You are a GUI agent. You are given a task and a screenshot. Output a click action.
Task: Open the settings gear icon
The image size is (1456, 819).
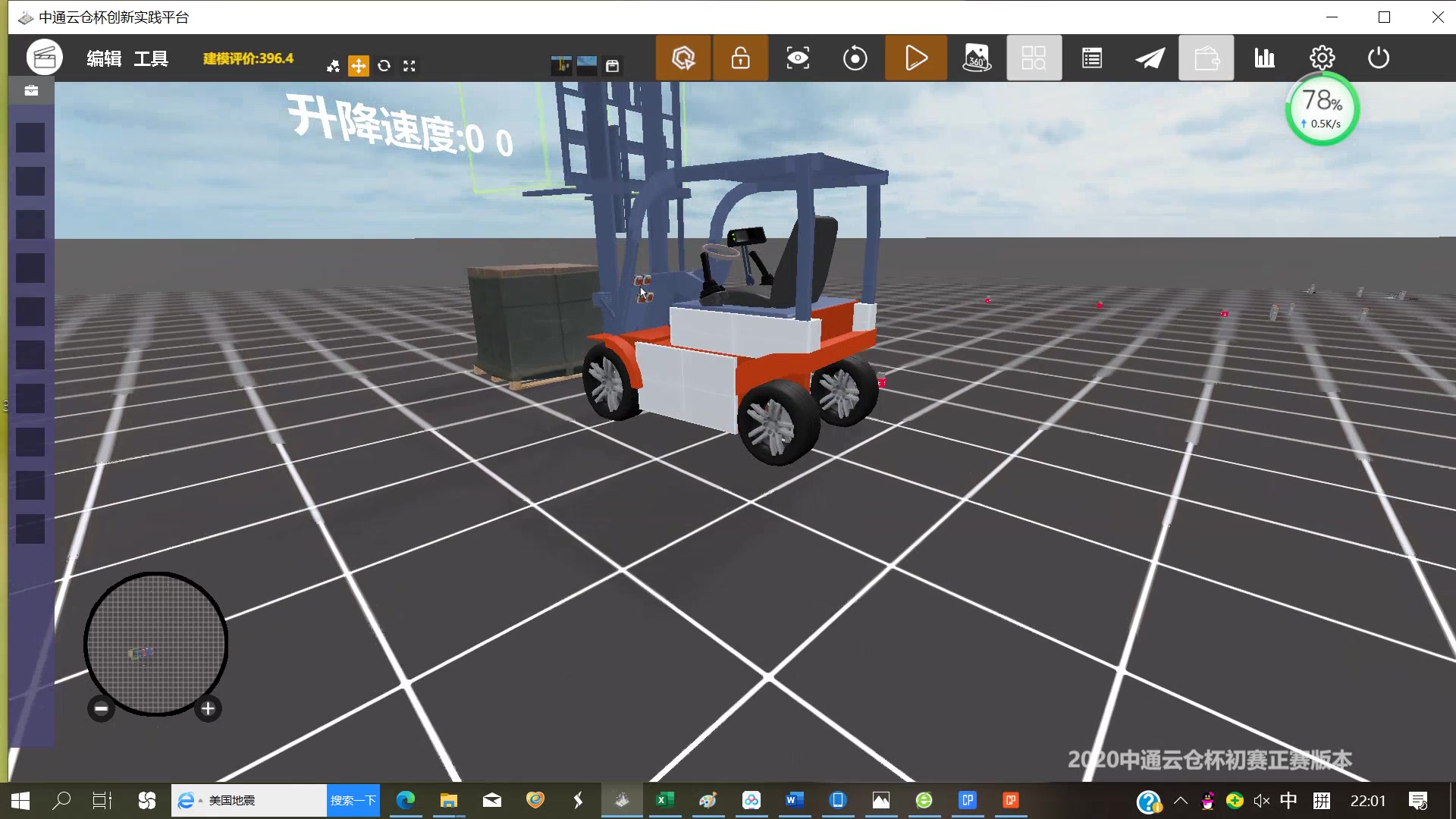pyautogui.click(x=1322, y=58)
